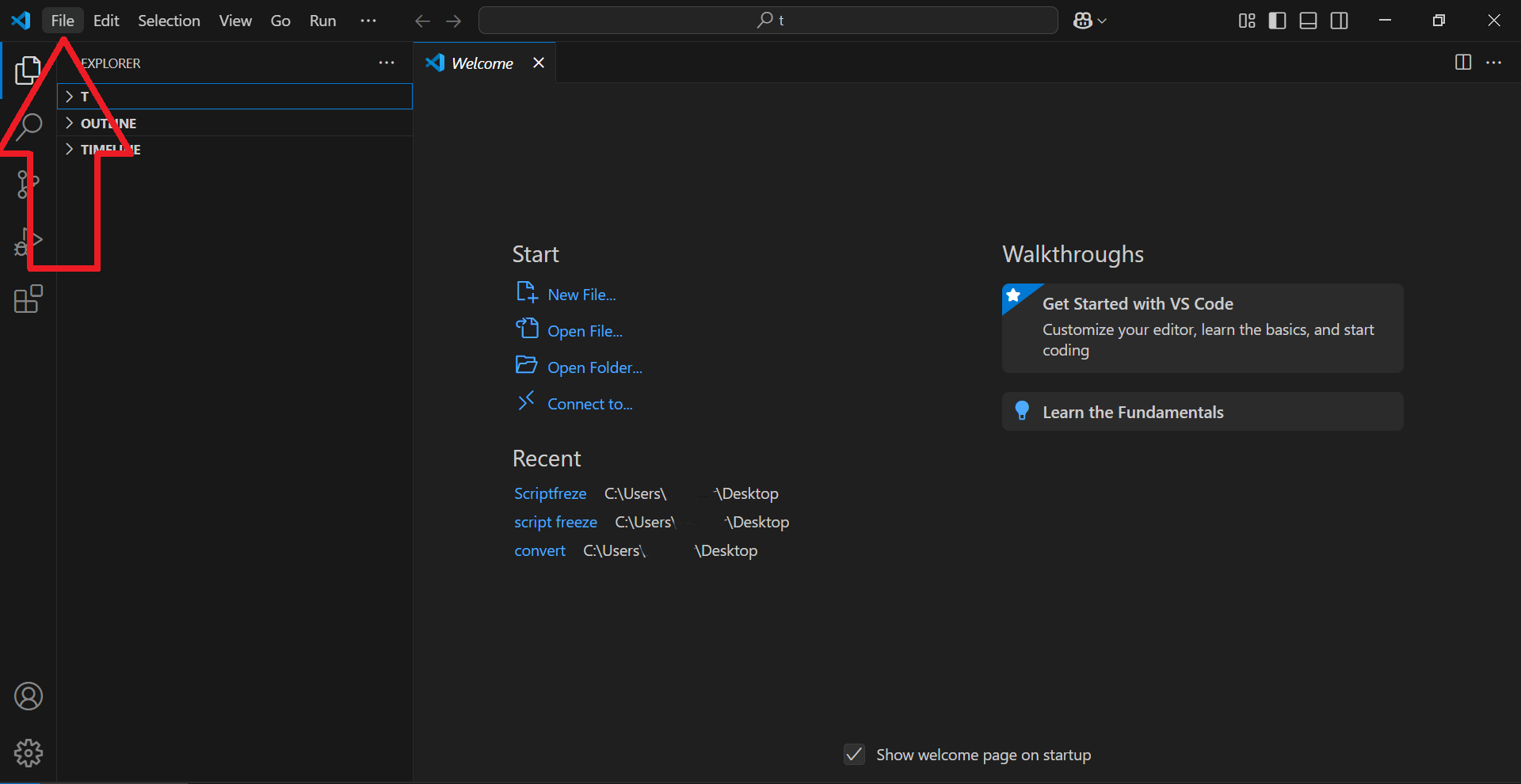Viewport: 1521px width, 784px height.
Task: Restore down the VS Code window
Action: (1439, 21)
